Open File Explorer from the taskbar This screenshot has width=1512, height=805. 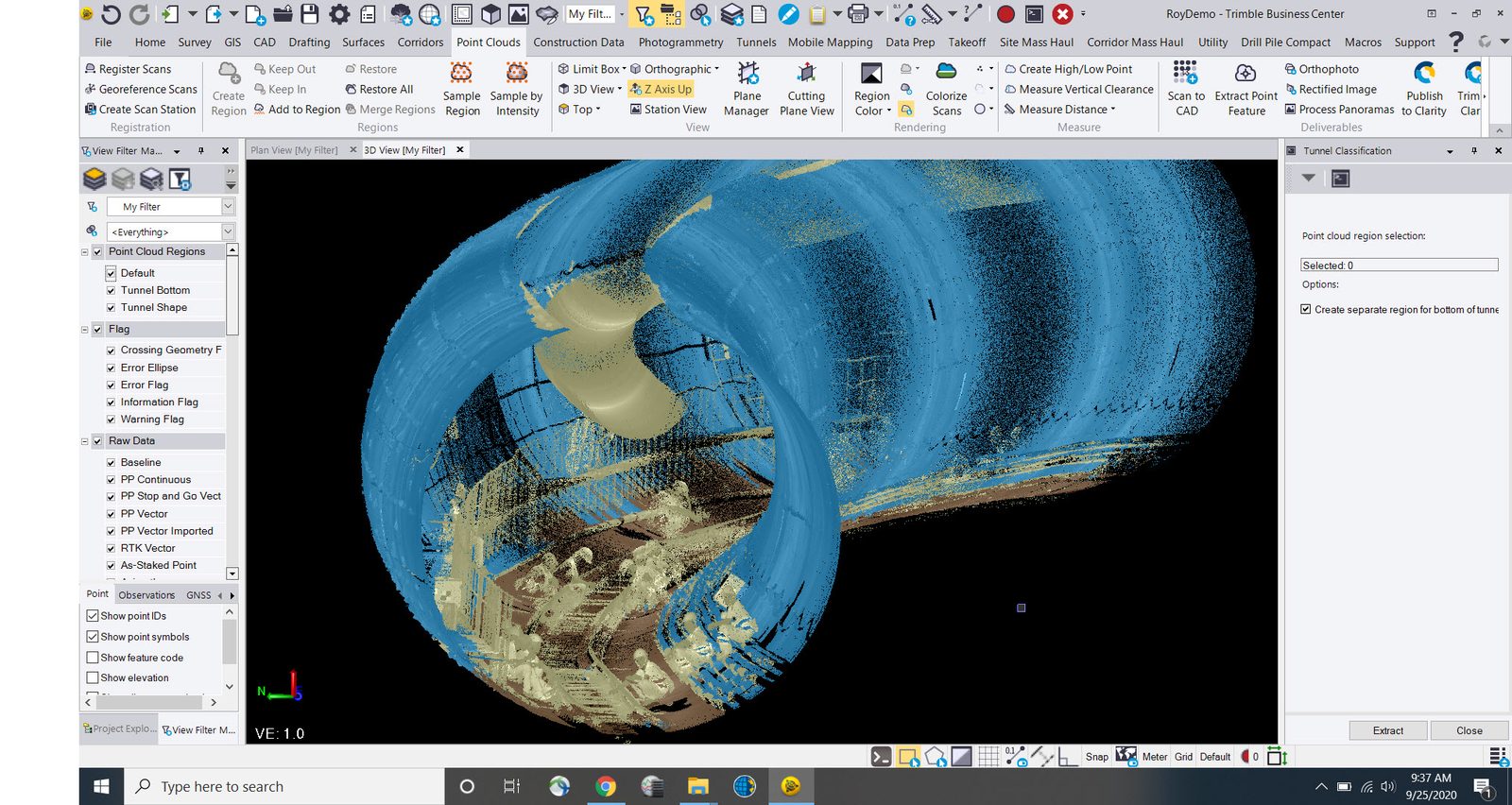tap(698, 786)
